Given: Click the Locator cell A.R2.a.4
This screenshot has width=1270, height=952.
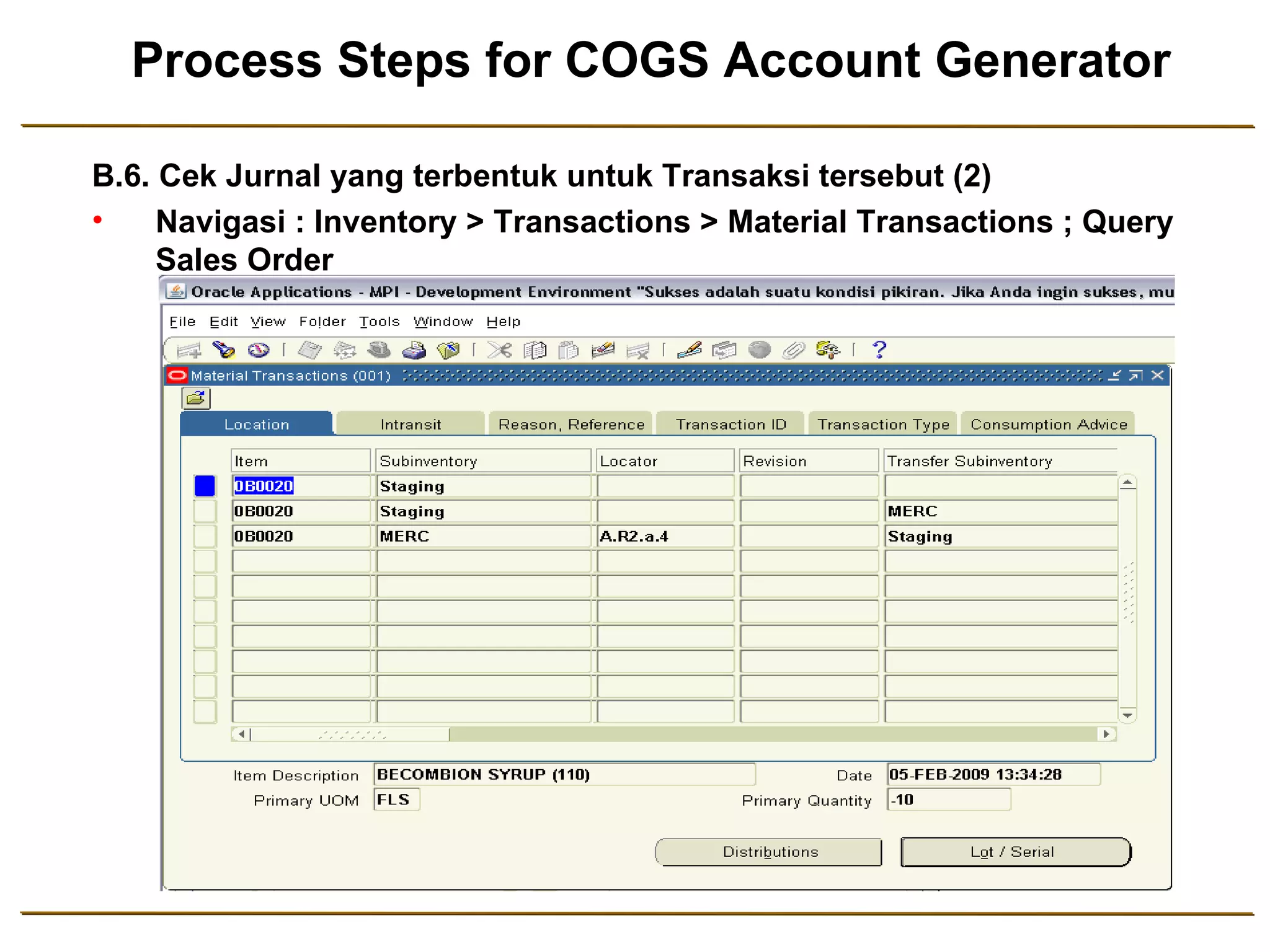Looking at the screenshot, I should point(665,536).
